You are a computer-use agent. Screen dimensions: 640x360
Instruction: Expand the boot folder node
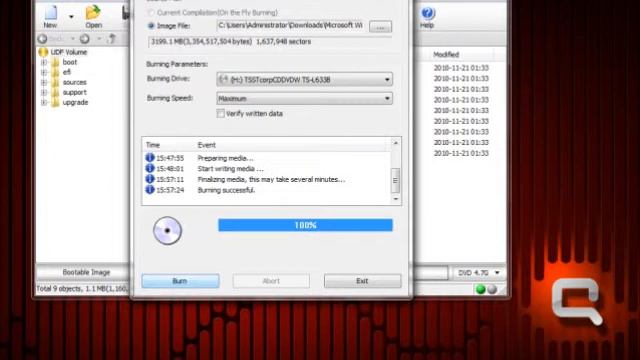pos(44,62)
